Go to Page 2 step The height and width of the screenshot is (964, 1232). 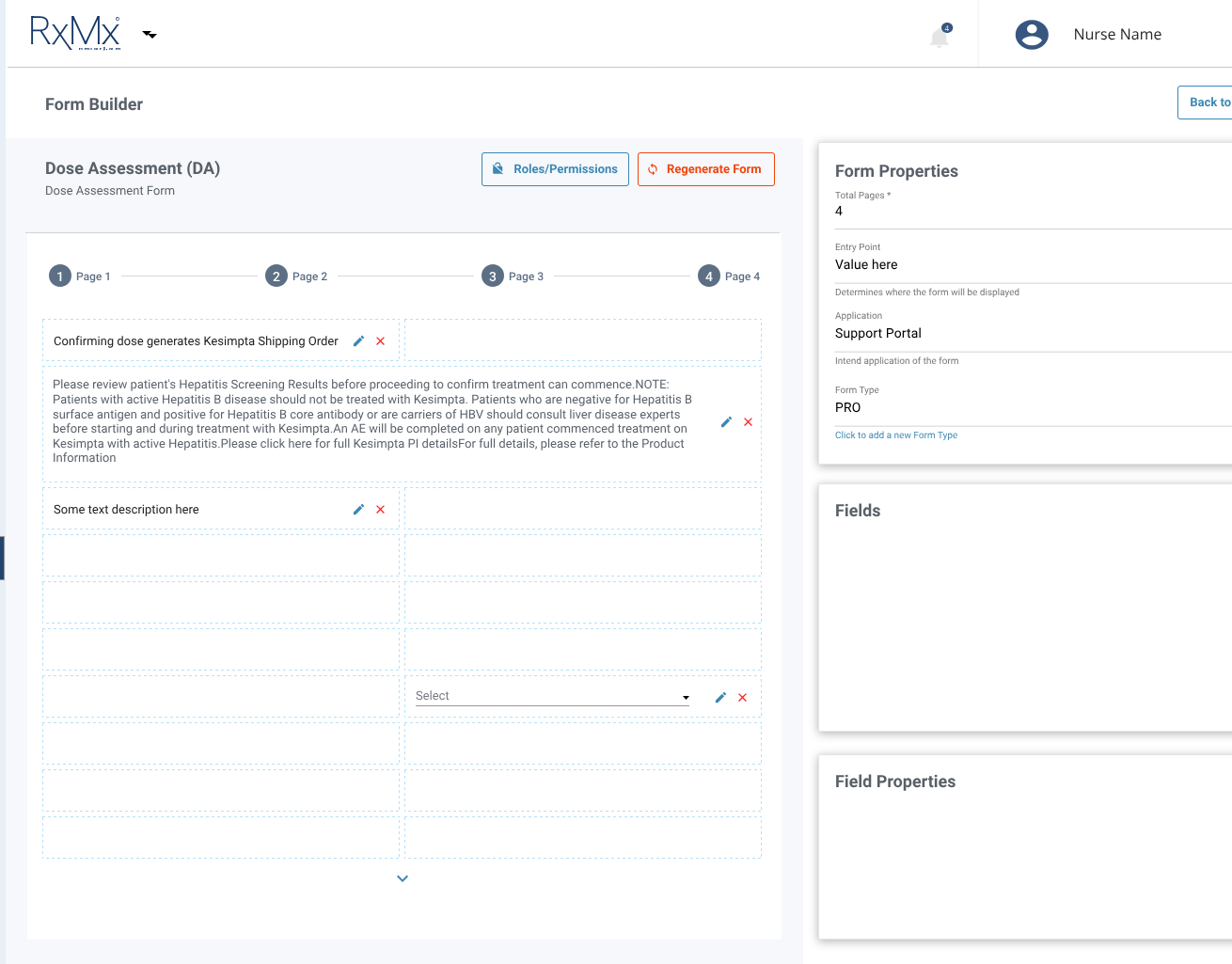(x=296, y=277)
